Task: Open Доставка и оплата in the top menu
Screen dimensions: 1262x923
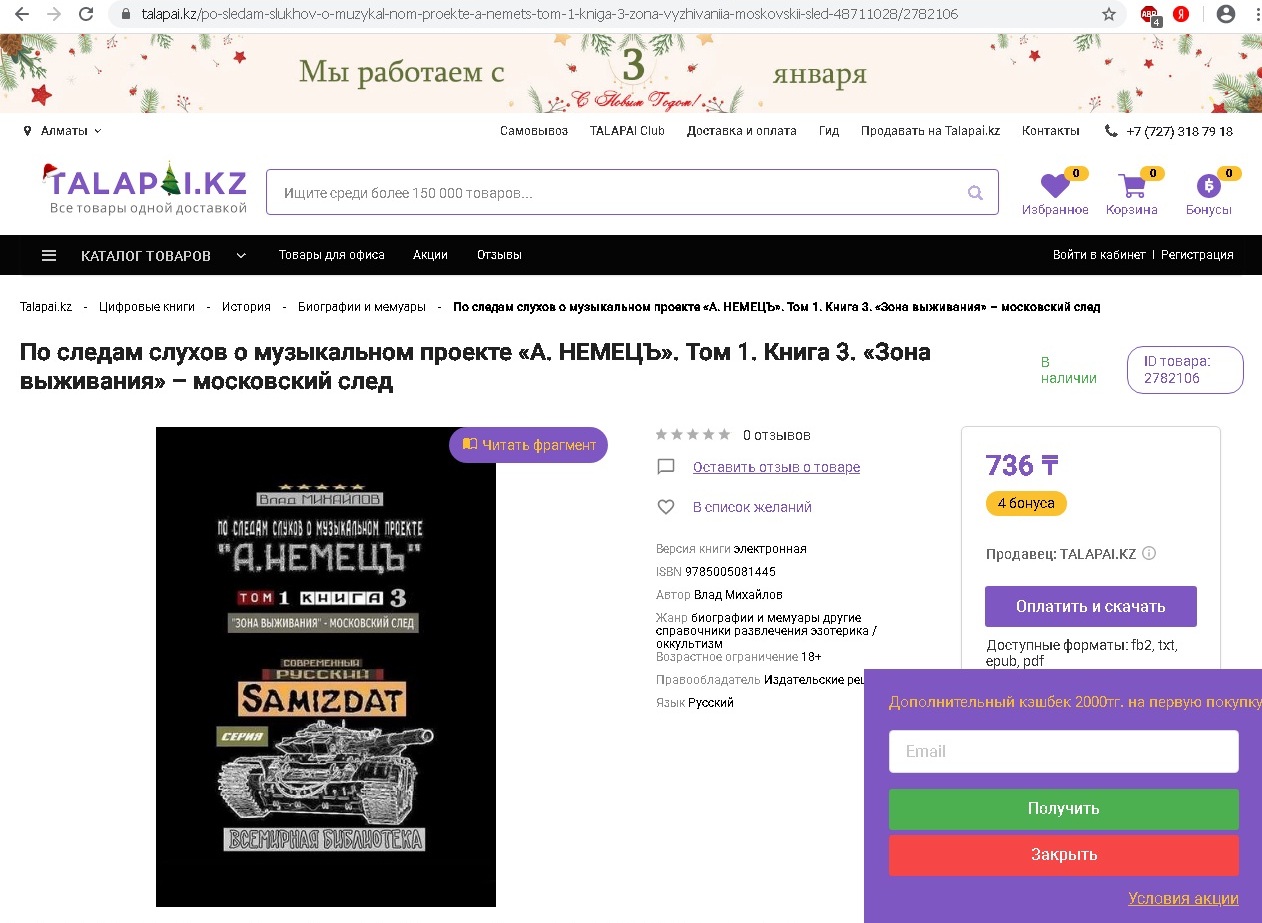Action: 741,131
